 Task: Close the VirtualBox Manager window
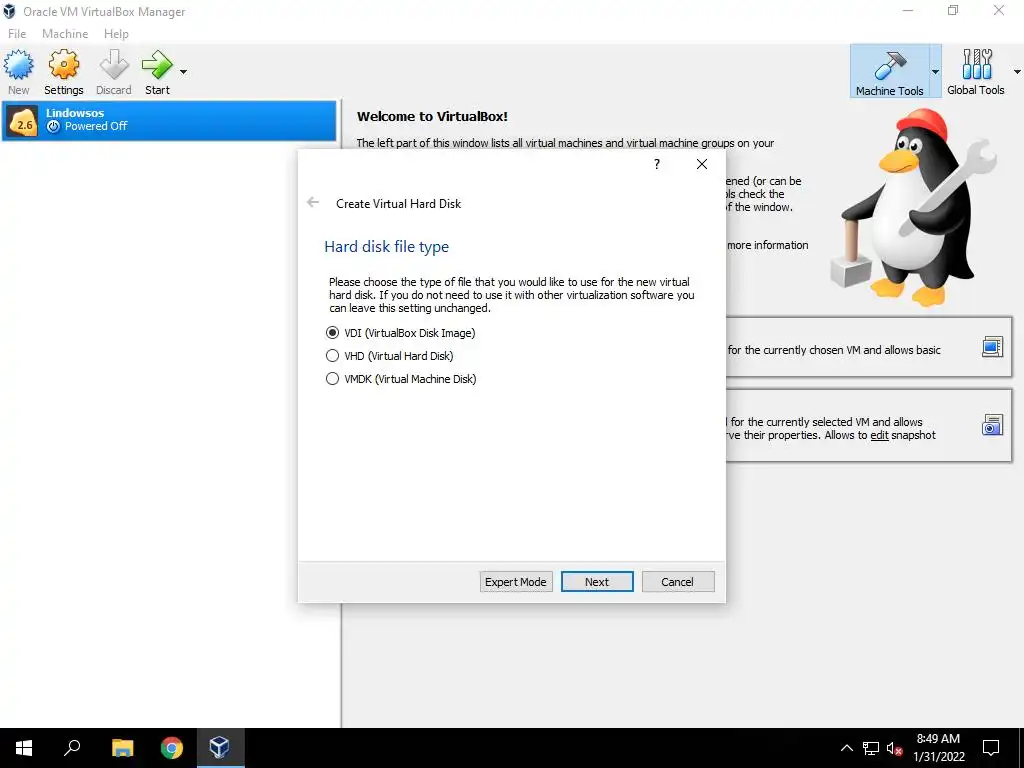(999, 11)
